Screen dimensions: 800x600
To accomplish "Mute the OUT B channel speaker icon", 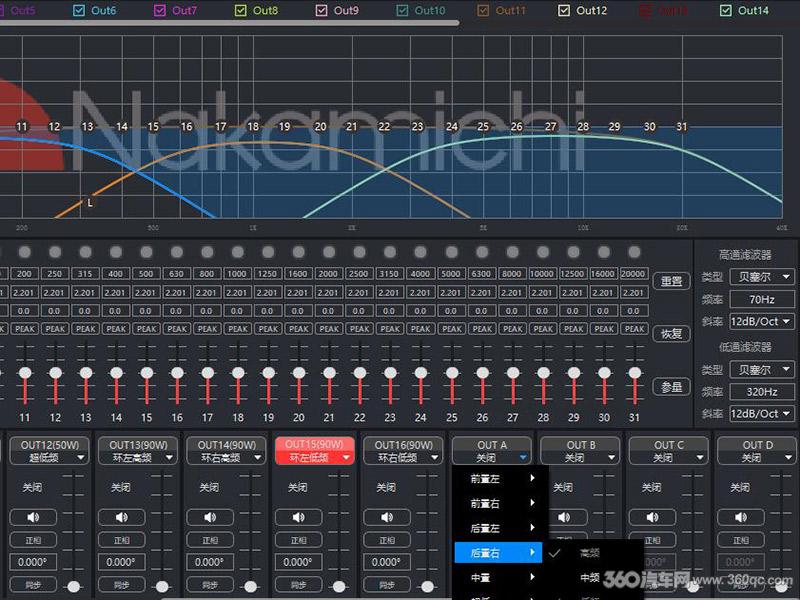I will click(564, 517).
